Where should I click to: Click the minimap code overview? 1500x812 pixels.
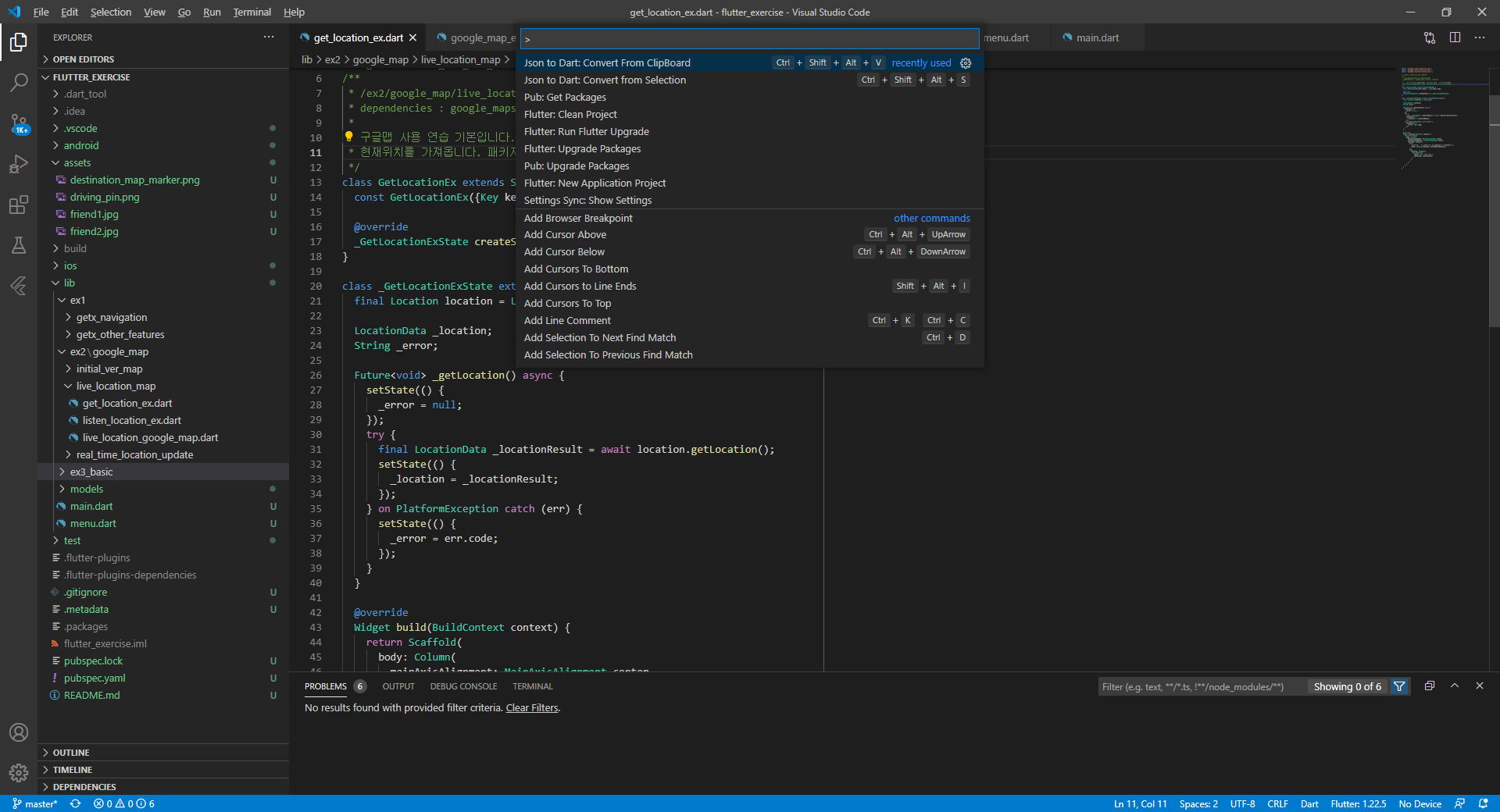[x=1444, y=117]
